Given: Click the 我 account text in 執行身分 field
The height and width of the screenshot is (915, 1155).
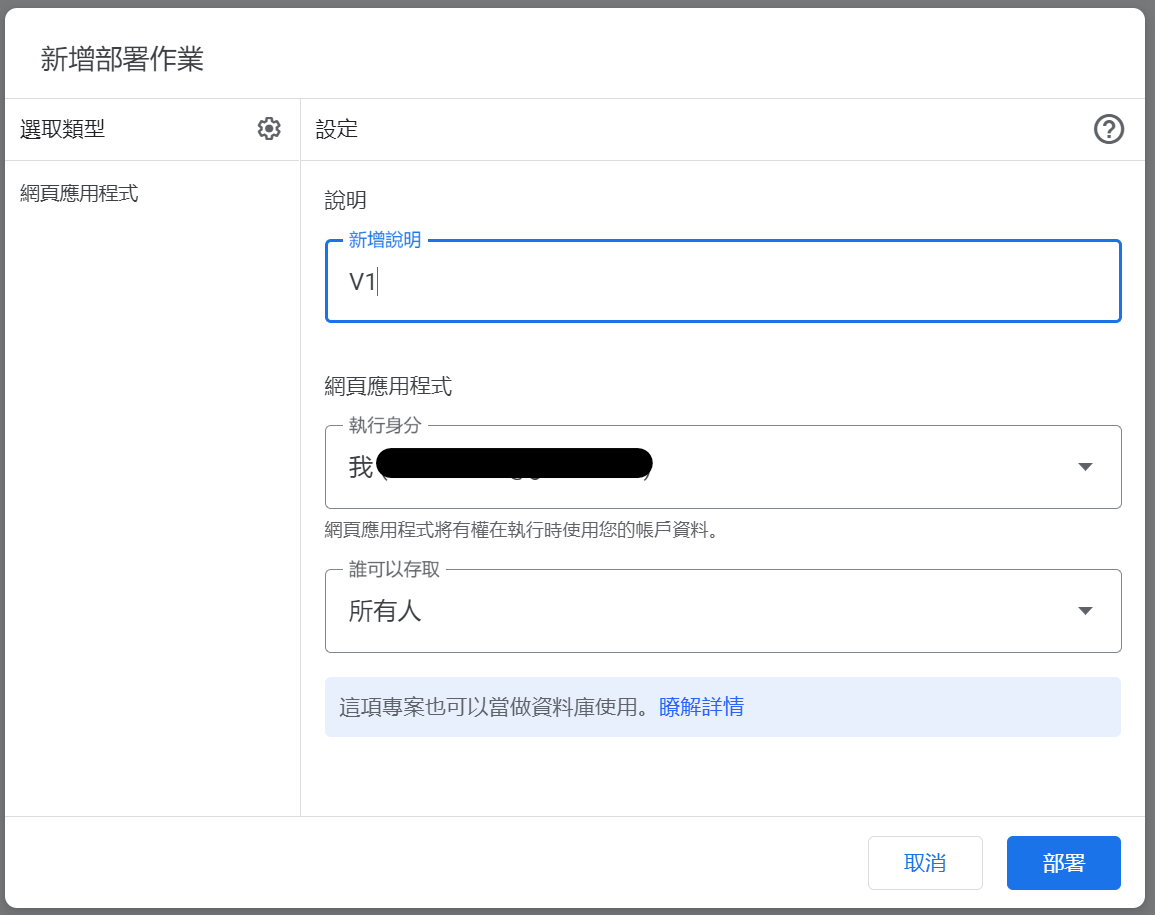Looking at the screenshot, I should pos(360,467).
